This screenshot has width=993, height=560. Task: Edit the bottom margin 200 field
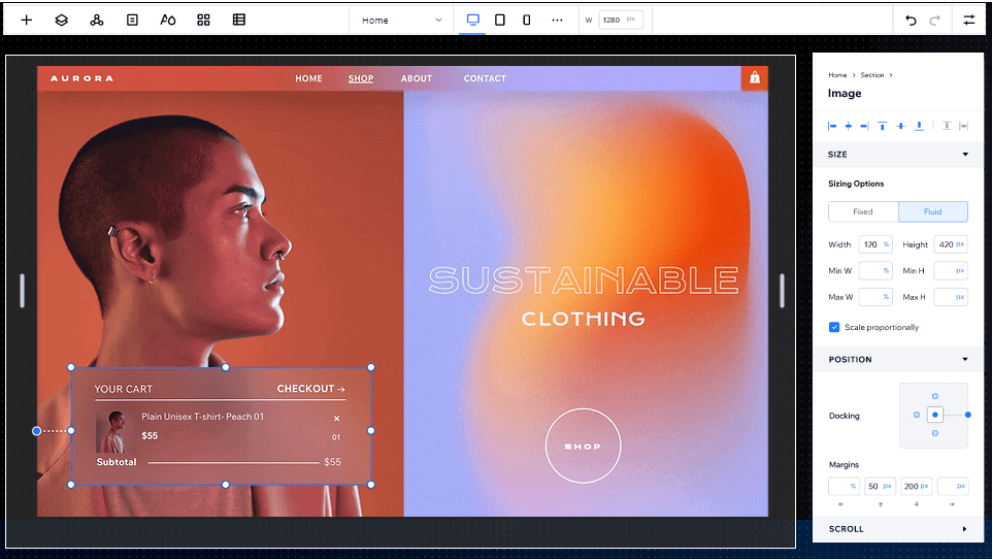point(916,486)
